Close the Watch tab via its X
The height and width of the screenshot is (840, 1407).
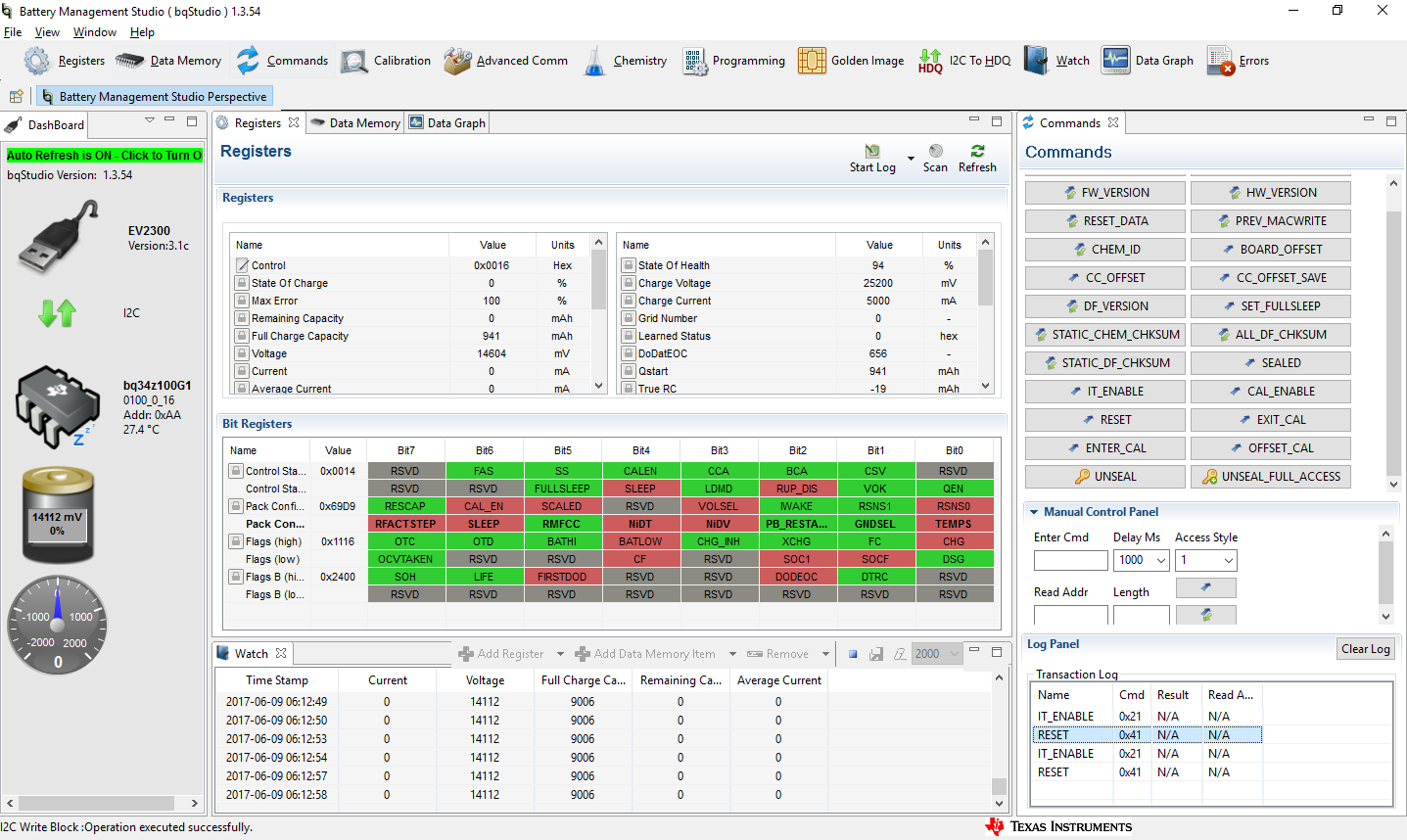point(281,653)
